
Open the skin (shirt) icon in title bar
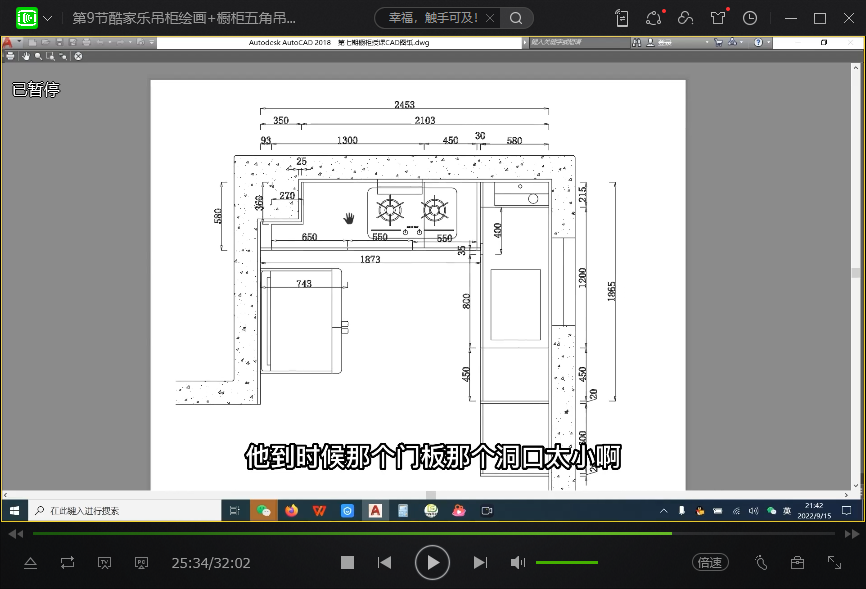(x=718, y=18)
